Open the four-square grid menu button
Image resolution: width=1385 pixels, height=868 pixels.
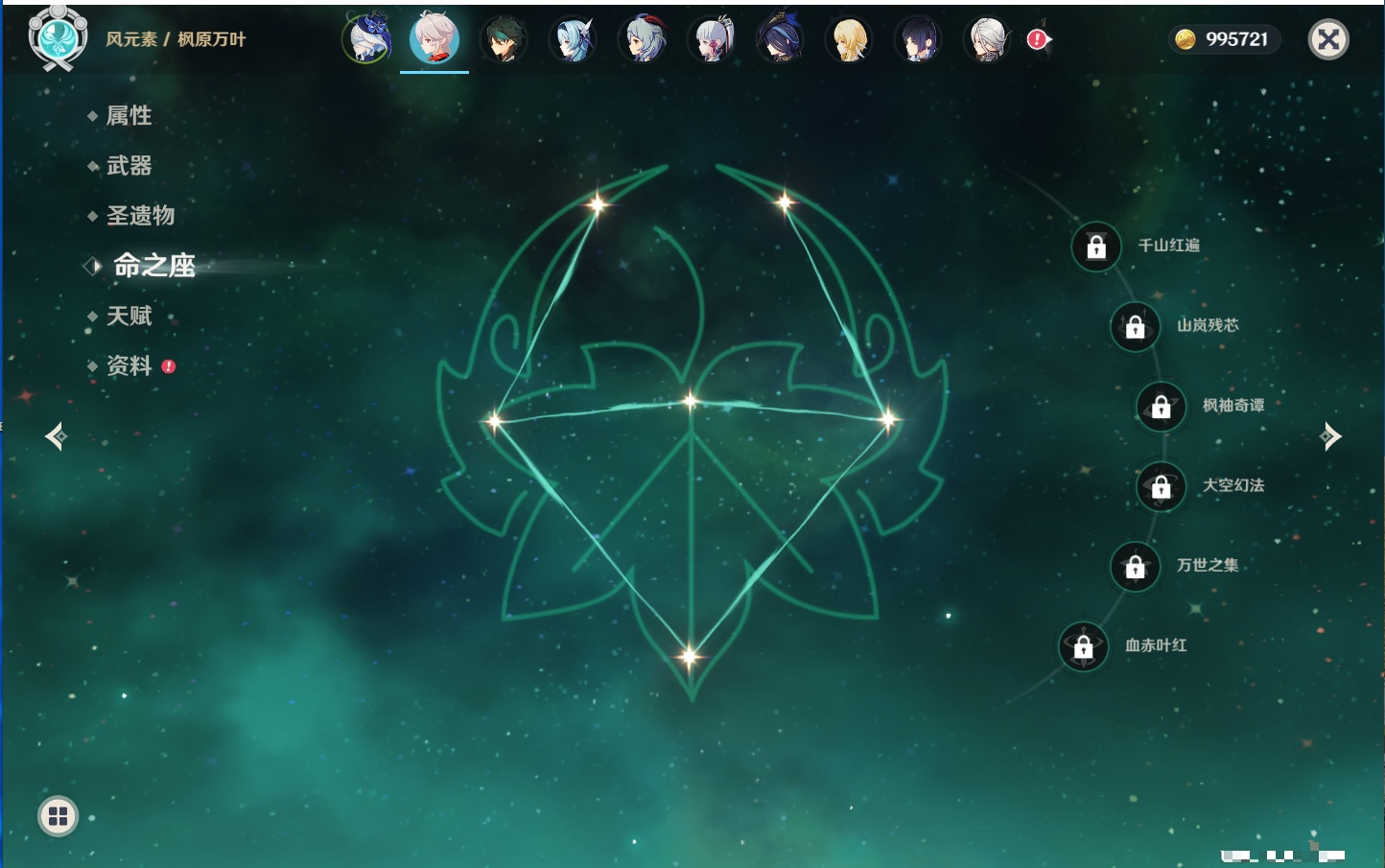(58, 816)
